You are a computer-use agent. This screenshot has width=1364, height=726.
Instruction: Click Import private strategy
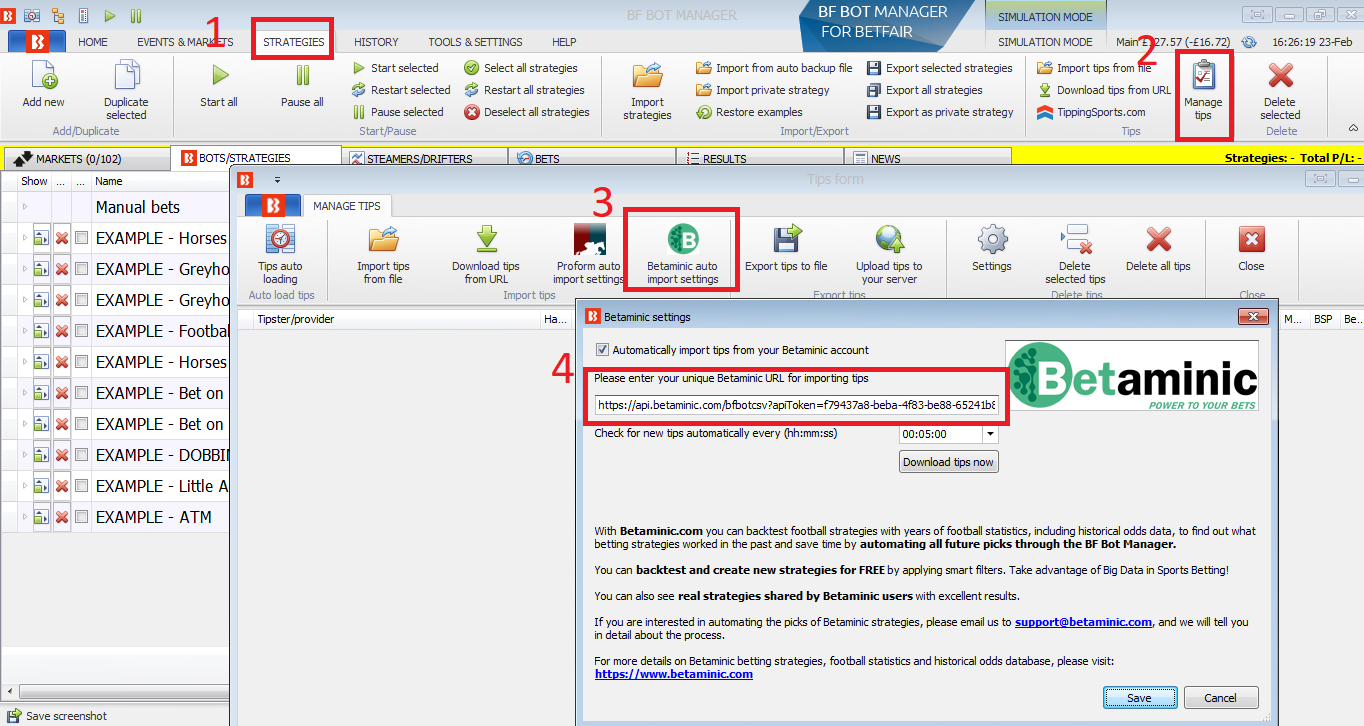click(x=763, y=90)
